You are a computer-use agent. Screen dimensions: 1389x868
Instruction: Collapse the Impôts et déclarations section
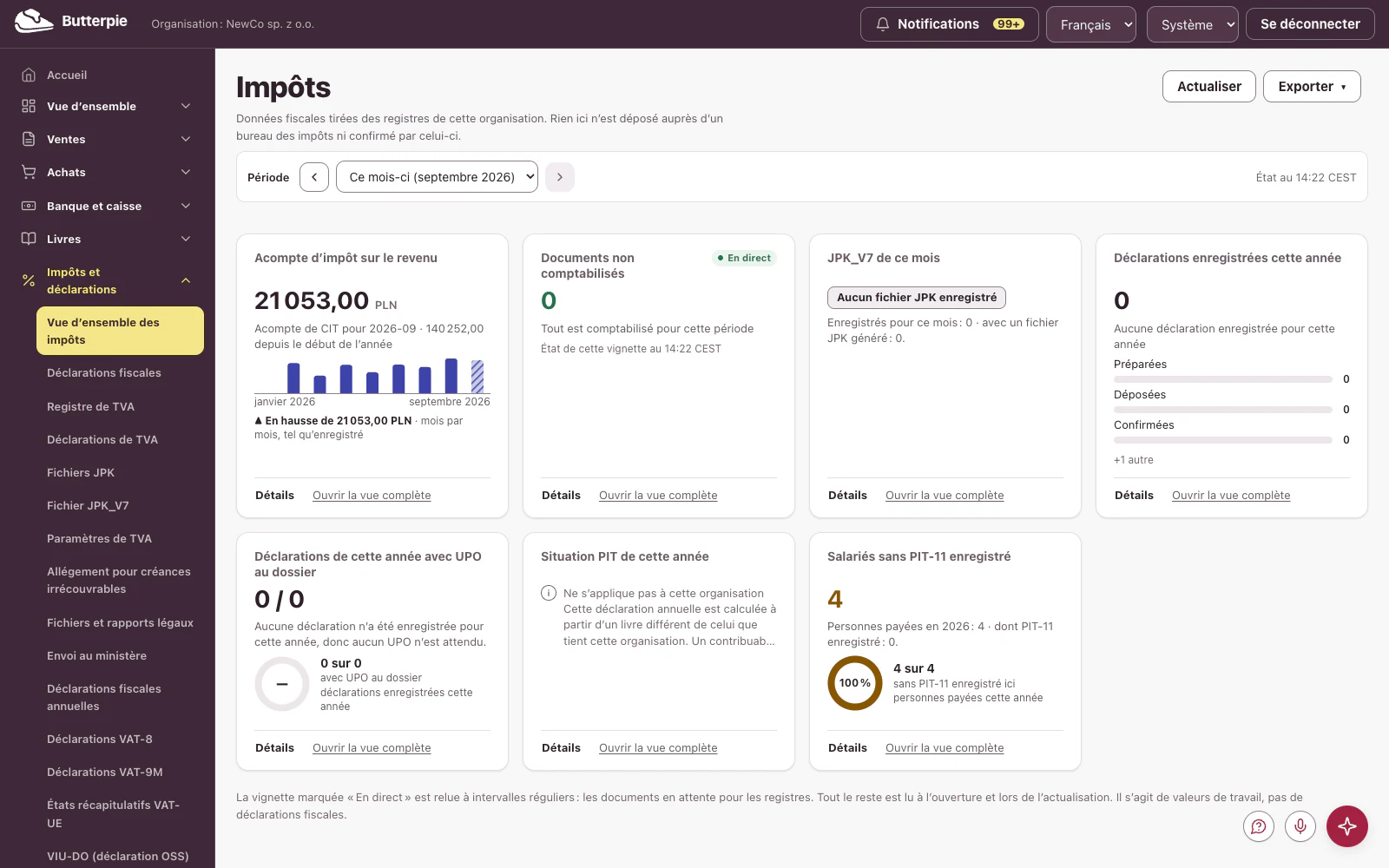coord(186,280)
